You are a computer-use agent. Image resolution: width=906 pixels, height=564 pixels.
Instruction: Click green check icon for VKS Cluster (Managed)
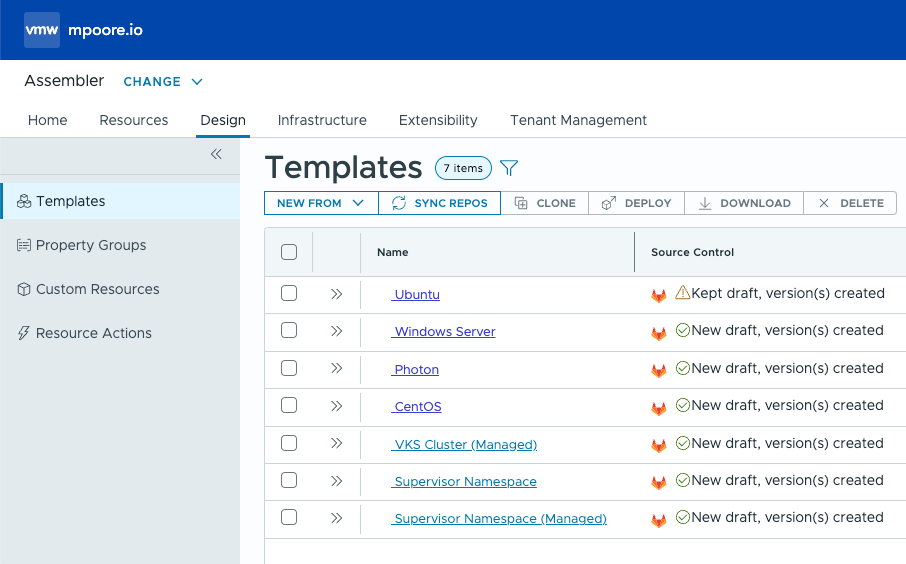pyautogui.click(x=683, y=443)
